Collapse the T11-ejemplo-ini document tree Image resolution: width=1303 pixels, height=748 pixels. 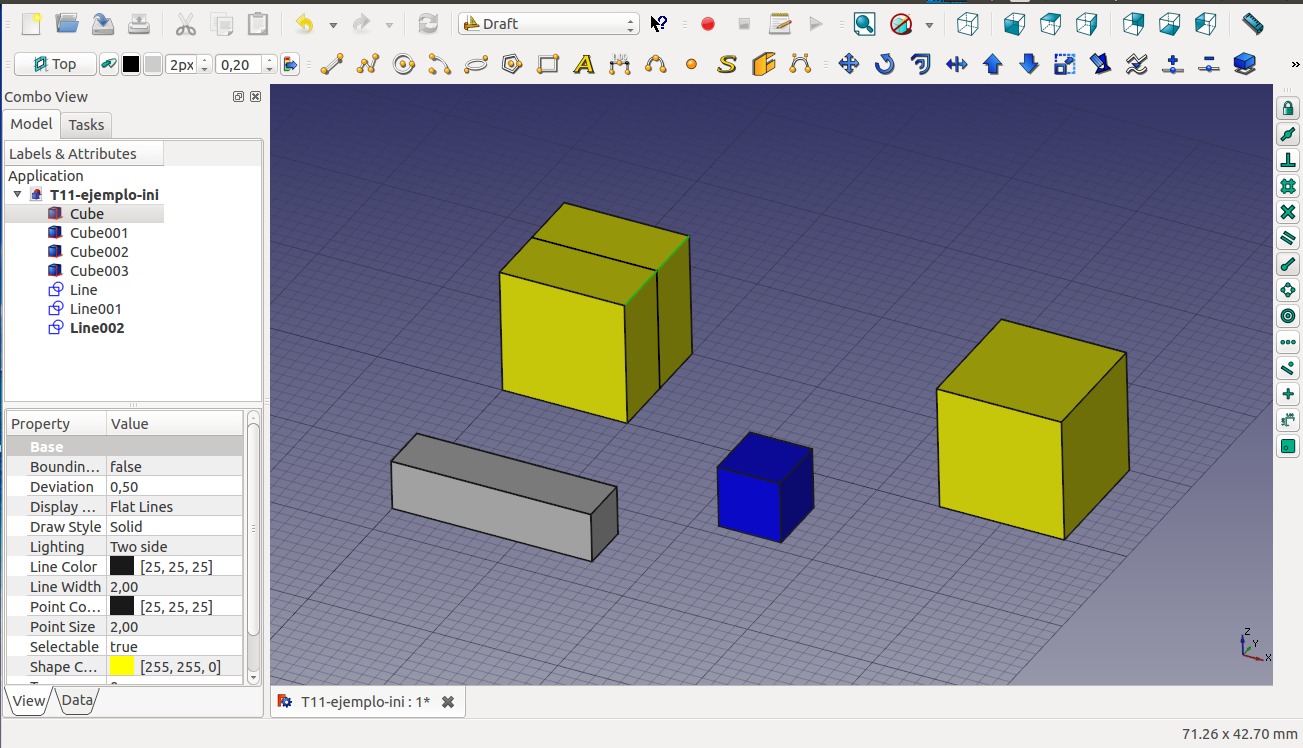(18, 195)
